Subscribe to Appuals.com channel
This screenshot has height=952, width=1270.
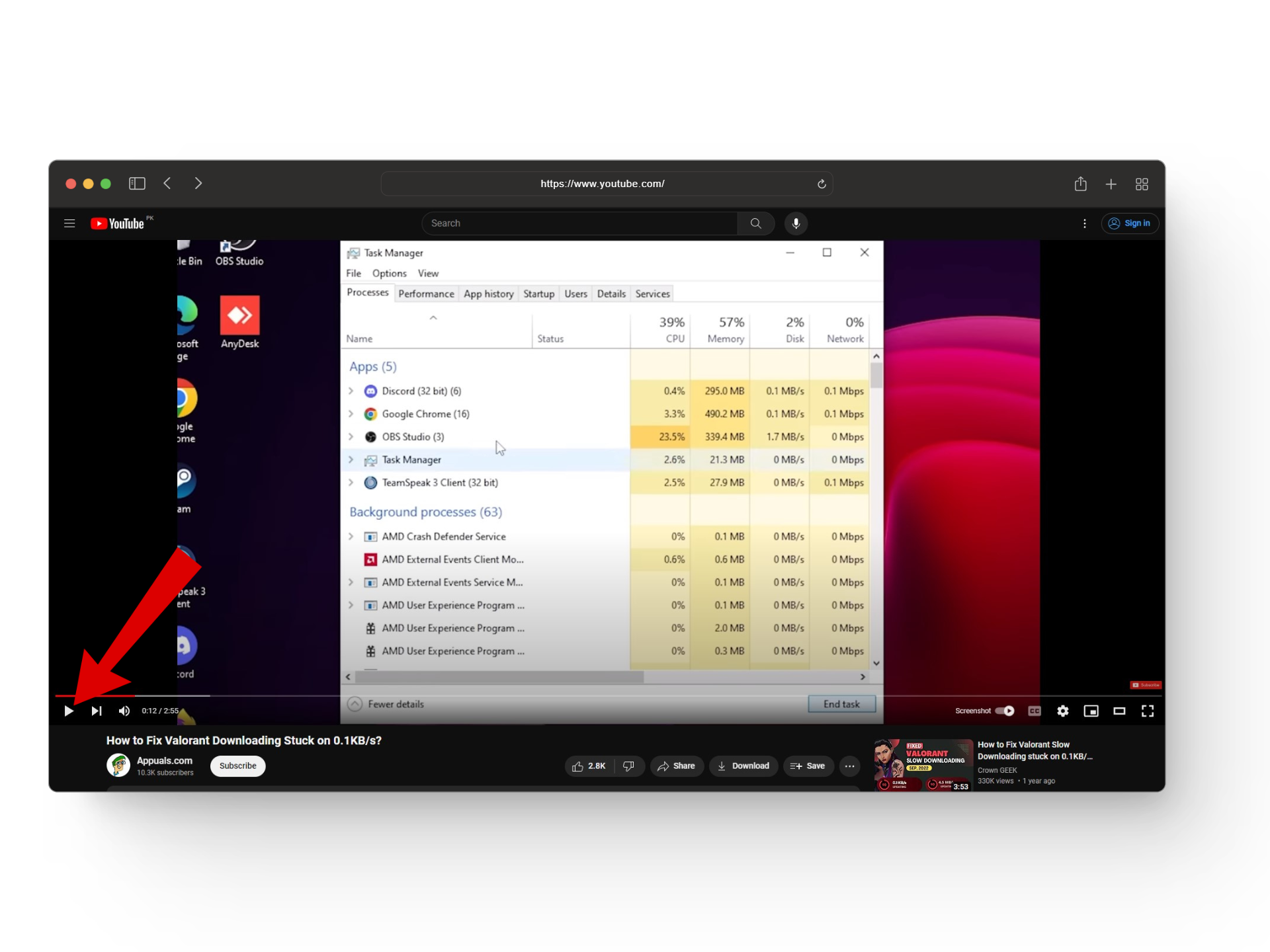click(x=237, y=766)
